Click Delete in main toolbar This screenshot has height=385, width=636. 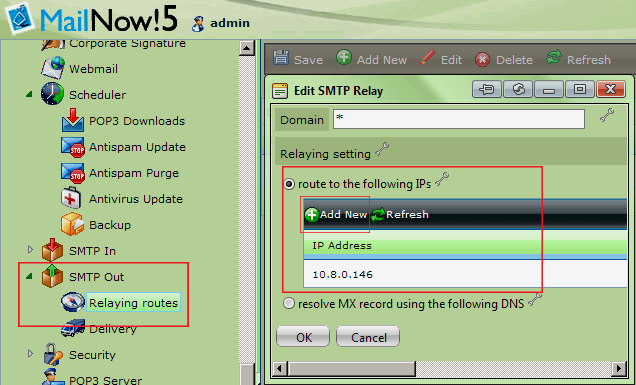[x=503, y=59]
